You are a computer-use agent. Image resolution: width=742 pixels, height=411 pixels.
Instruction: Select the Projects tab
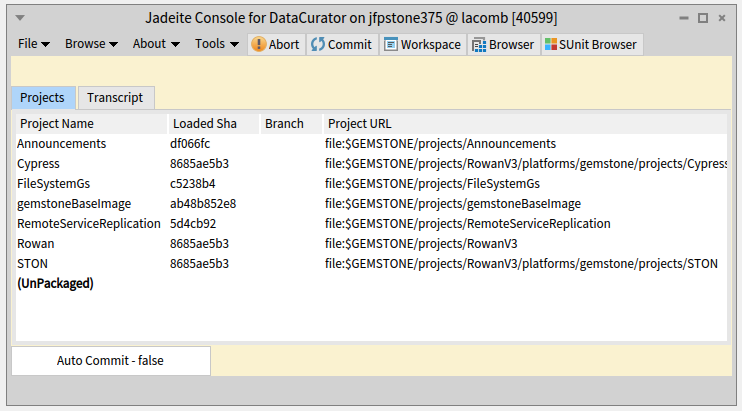click(43, 97)
